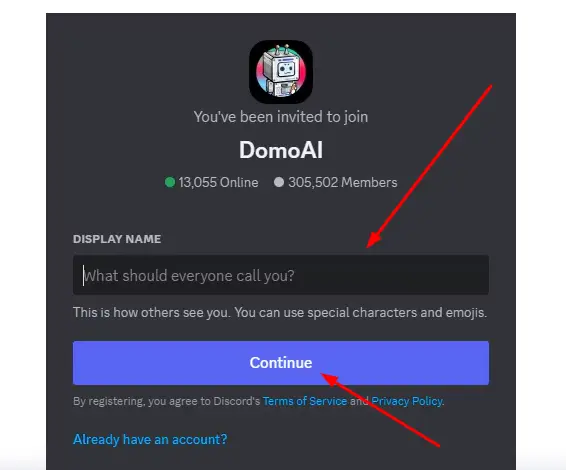
Task: Click the red arrow pointing at the display name field
Action: (x=430, y=166)
